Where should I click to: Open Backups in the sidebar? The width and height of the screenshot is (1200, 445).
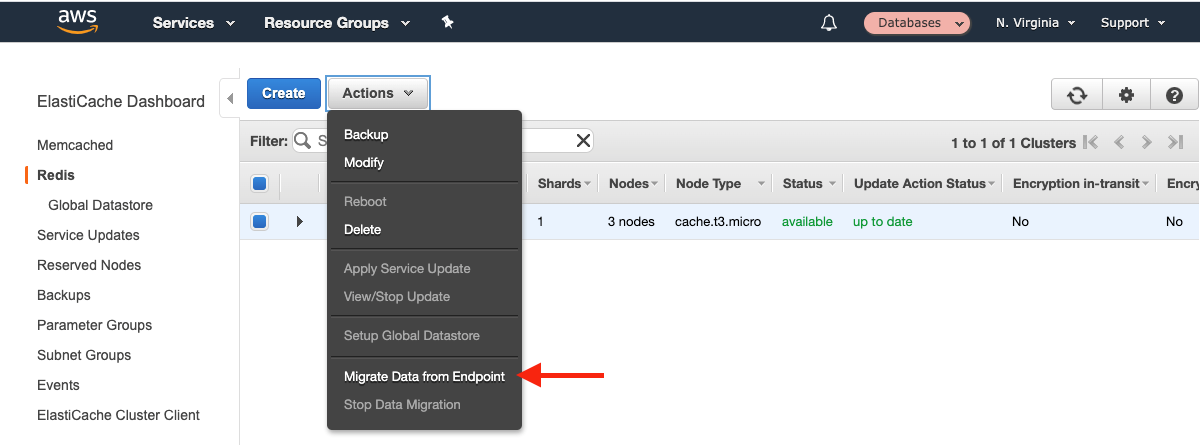point(64,295)
